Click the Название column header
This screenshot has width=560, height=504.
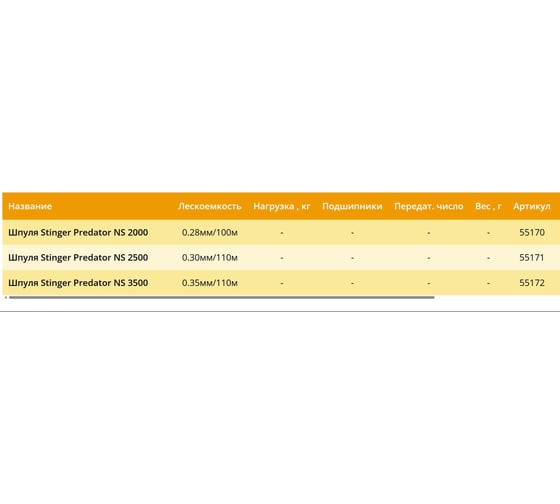click(30, 206)
